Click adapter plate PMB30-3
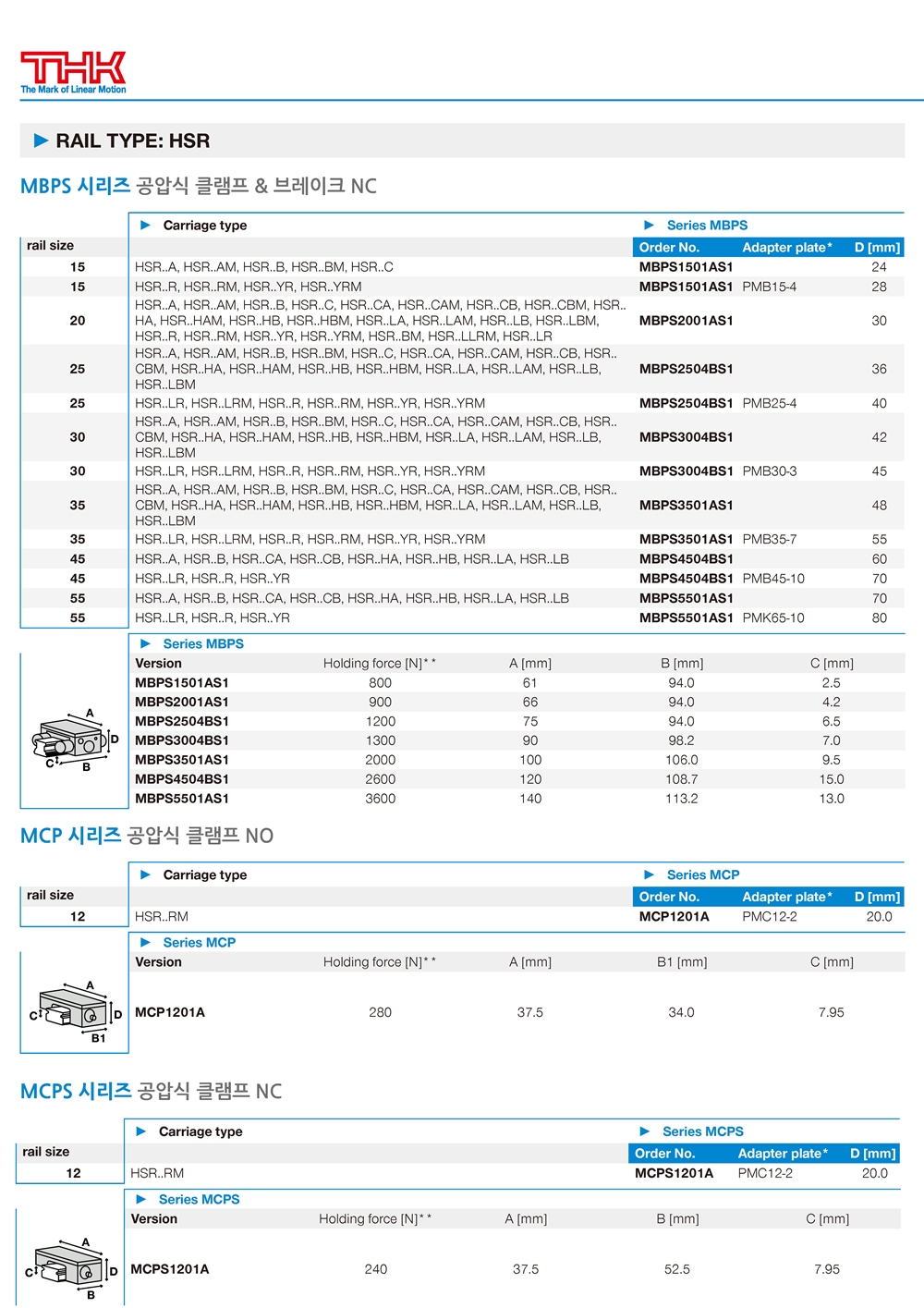 point(769,471)
